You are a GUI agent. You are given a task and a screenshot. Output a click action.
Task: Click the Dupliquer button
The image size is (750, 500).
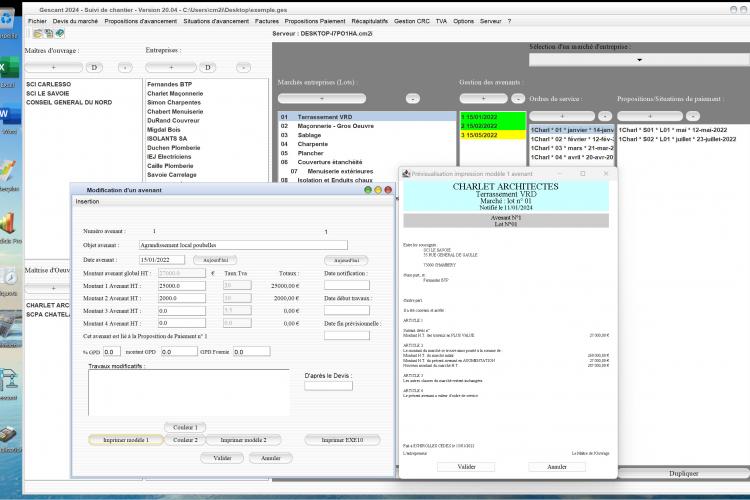point(684,473)
